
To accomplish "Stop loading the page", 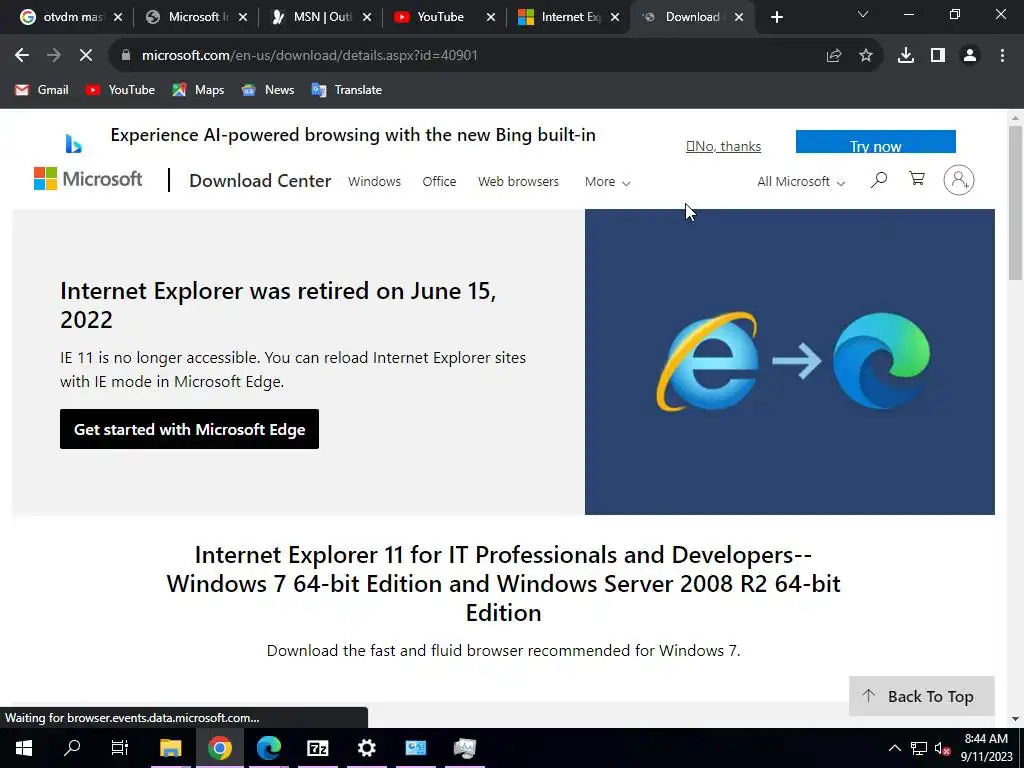I will [86, 56].
